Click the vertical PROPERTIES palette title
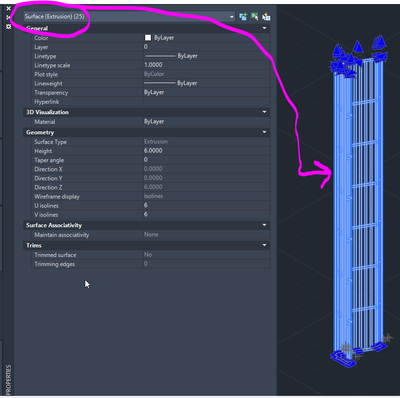The height and width of the screenshot is (398, 400). click(9, 379)
